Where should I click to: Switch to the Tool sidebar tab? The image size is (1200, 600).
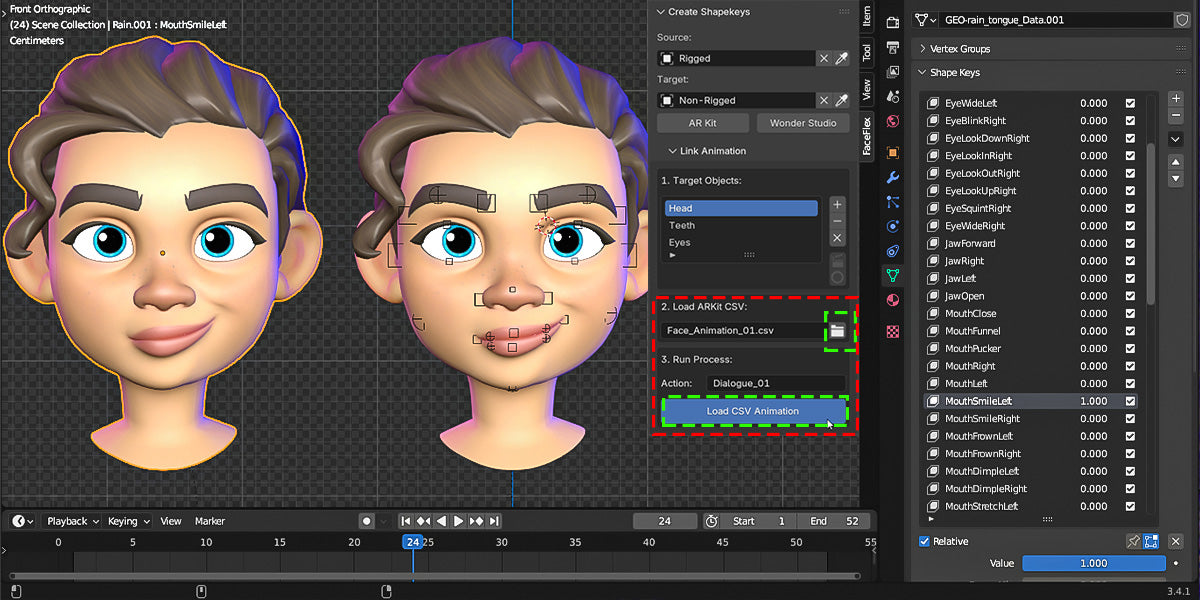[x=866, y=50]
